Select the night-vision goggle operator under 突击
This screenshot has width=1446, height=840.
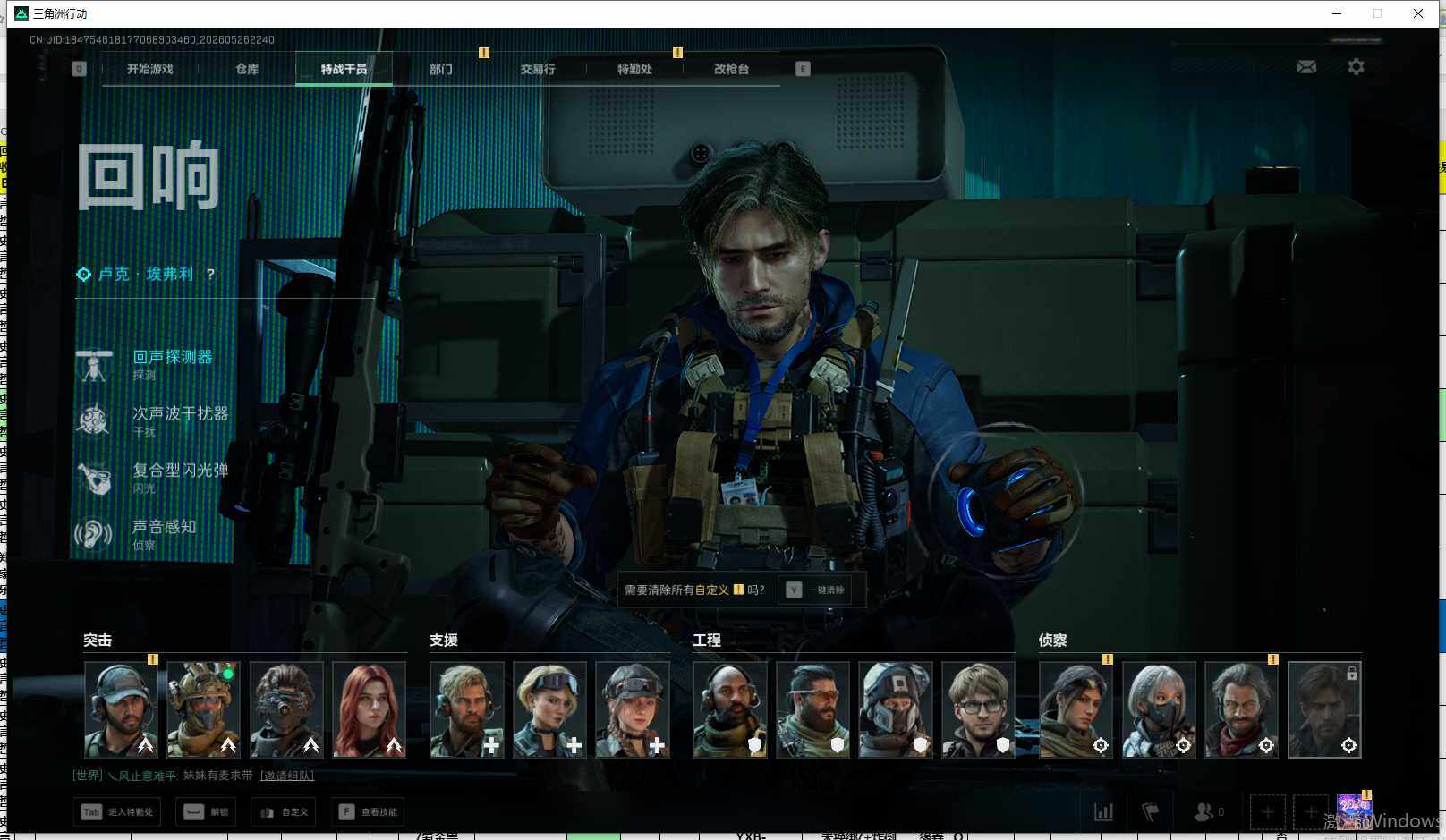coord(286,710)
